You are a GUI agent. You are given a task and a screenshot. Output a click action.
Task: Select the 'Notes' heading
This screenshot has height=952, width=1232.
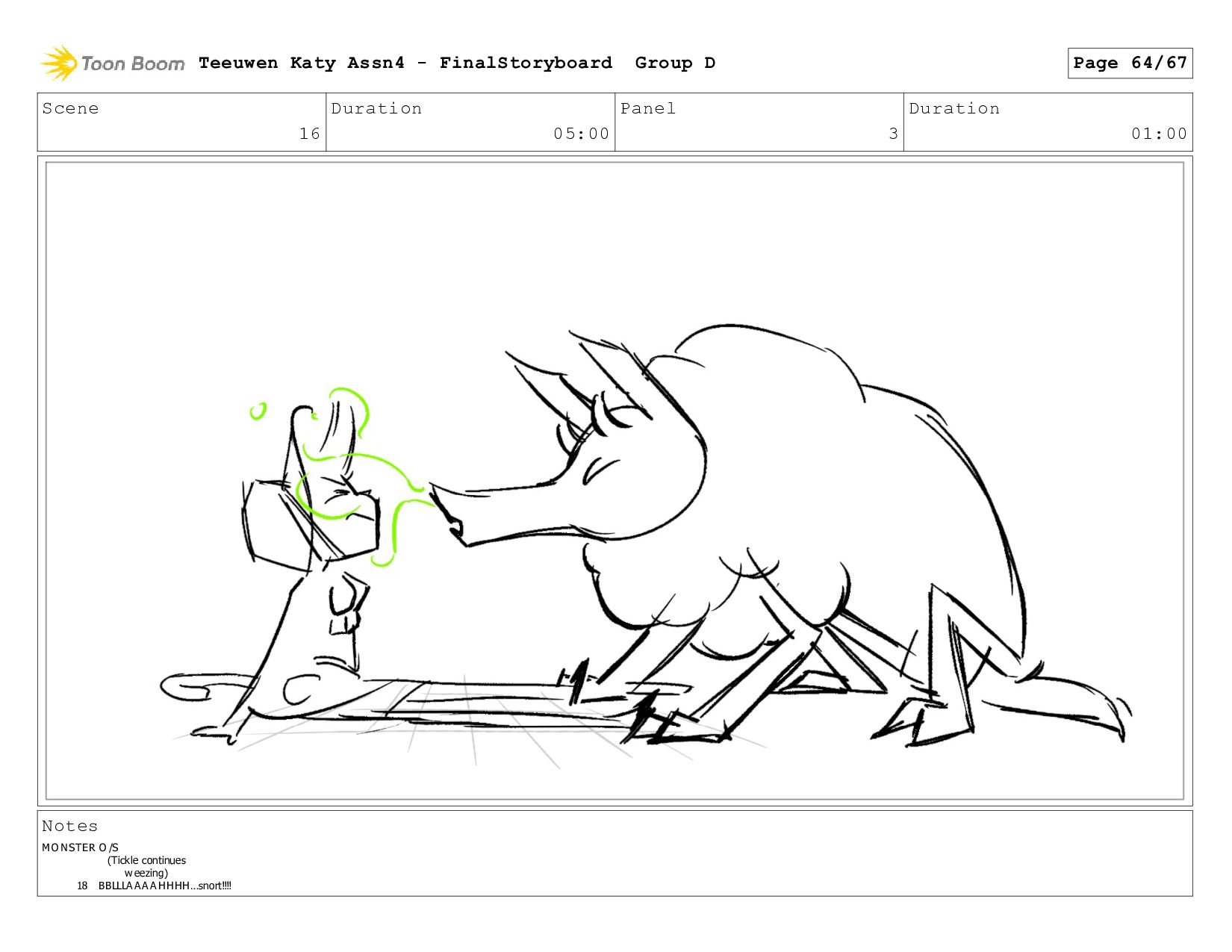click(69, 826)
